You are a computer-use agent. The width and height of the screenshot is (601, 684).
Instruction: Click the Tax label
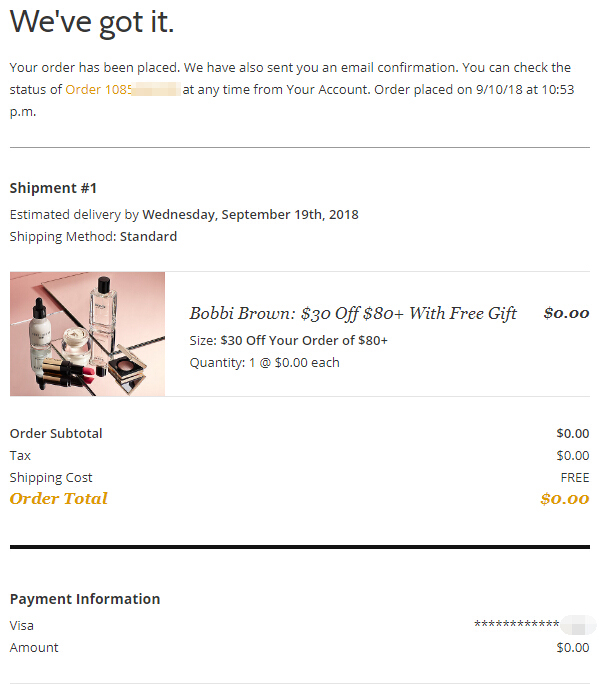pos(20,456)
